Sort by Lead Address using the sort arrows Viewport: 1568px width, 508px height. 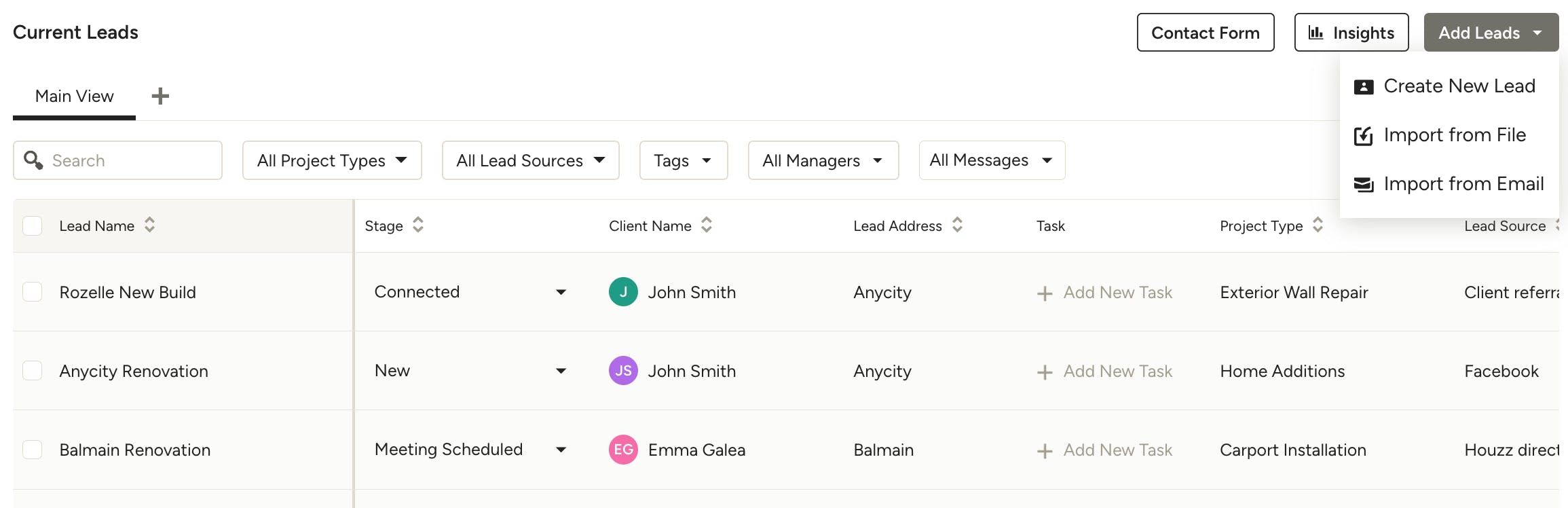point(957,225)
